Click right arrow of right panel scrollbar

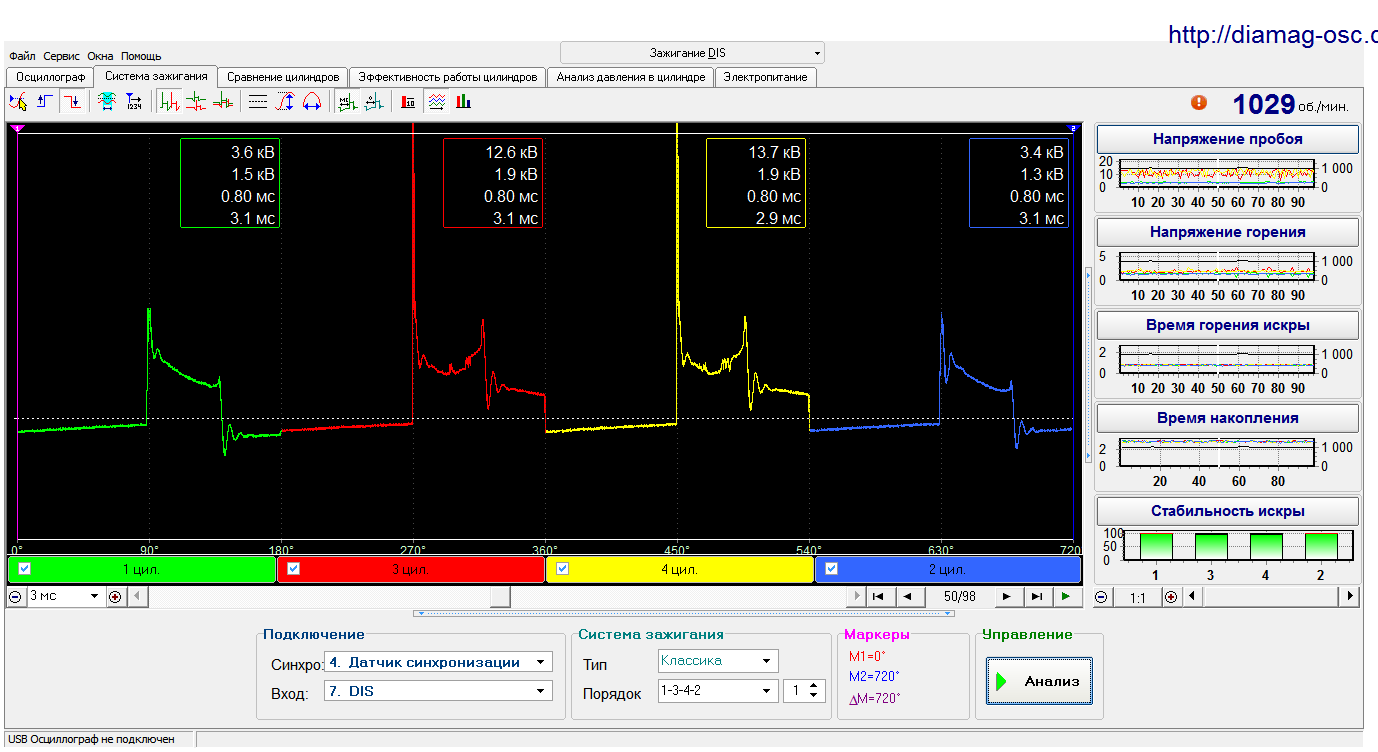click(1350, 596)
